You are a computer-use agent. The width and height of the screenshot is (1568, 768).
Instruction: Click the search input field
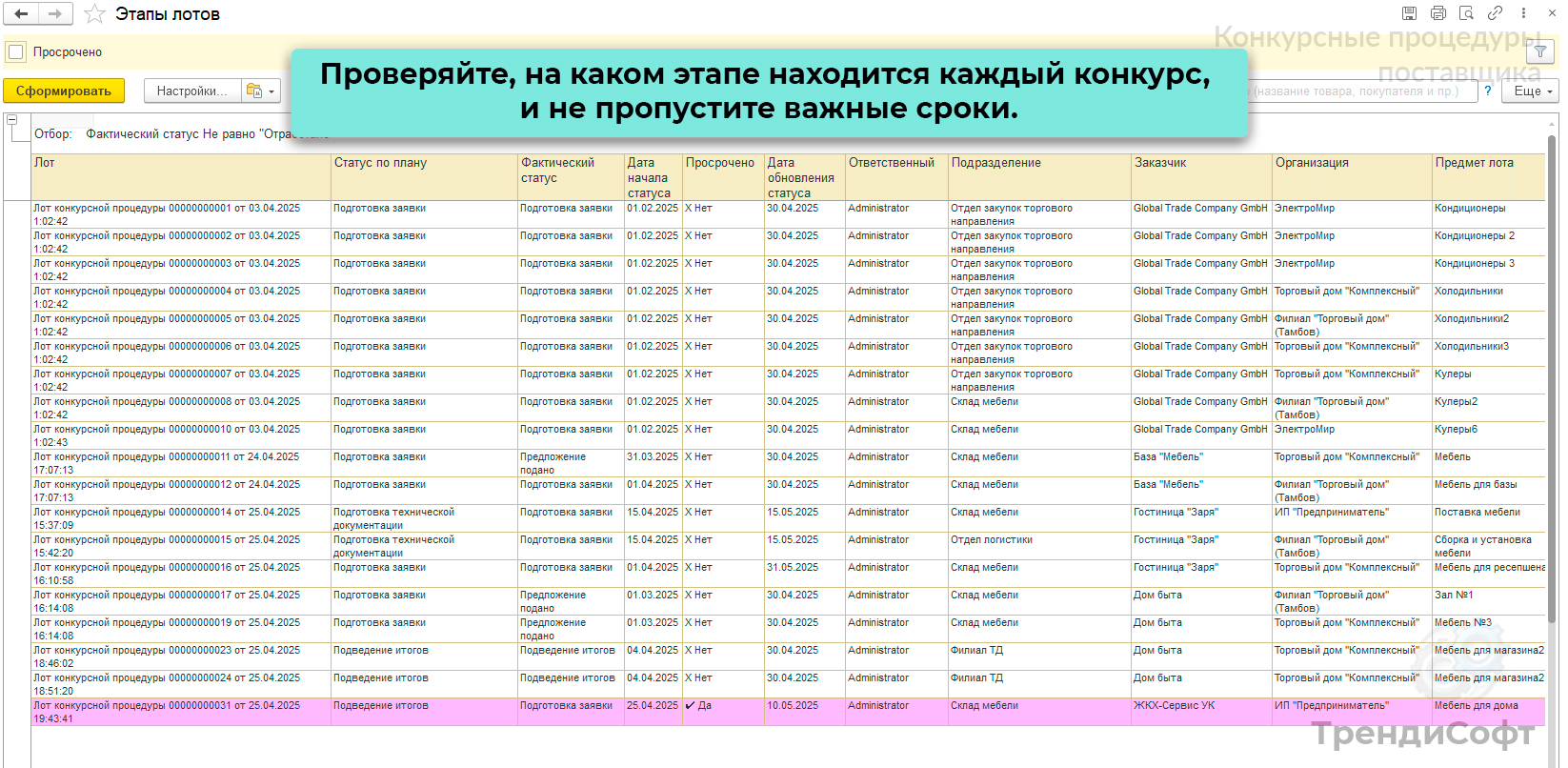click(1362, 91)
